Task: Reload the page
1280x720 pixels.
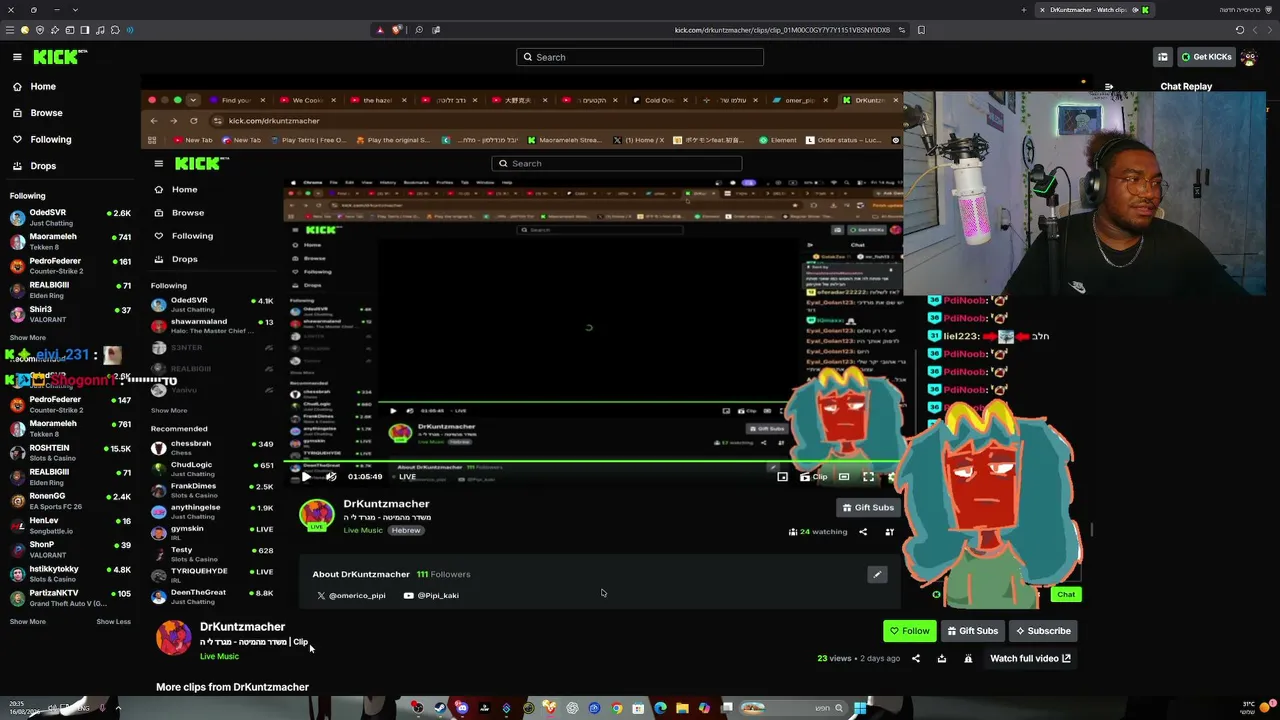Action: [1240, 30]
